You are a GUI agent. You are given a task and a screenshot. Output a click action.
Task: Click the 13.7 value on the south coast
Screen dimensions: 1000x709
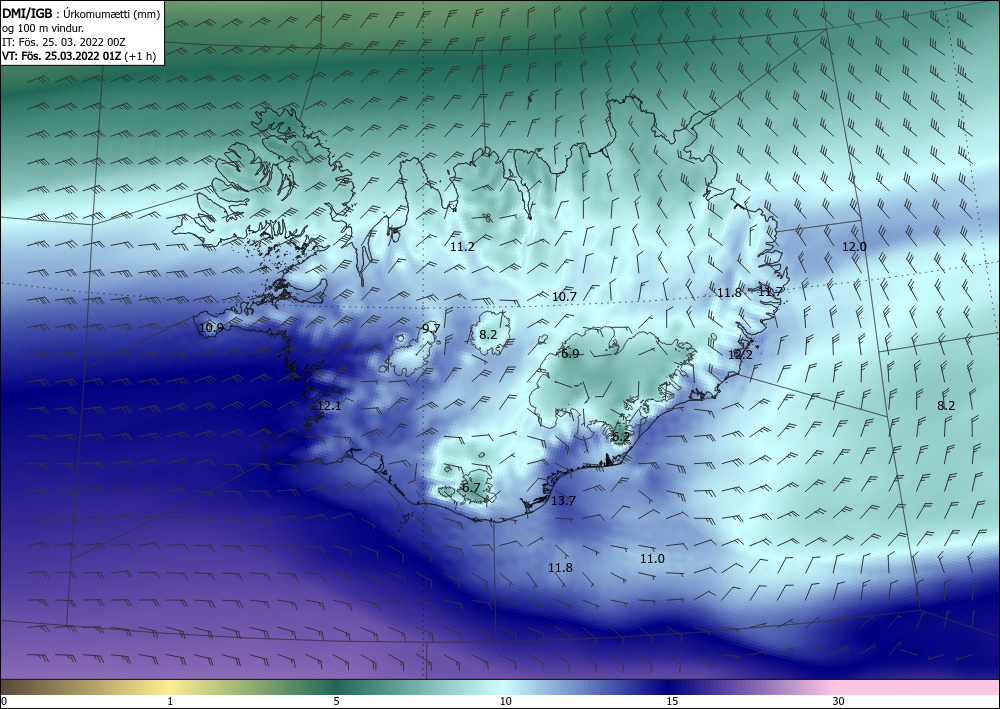(563, 501)
